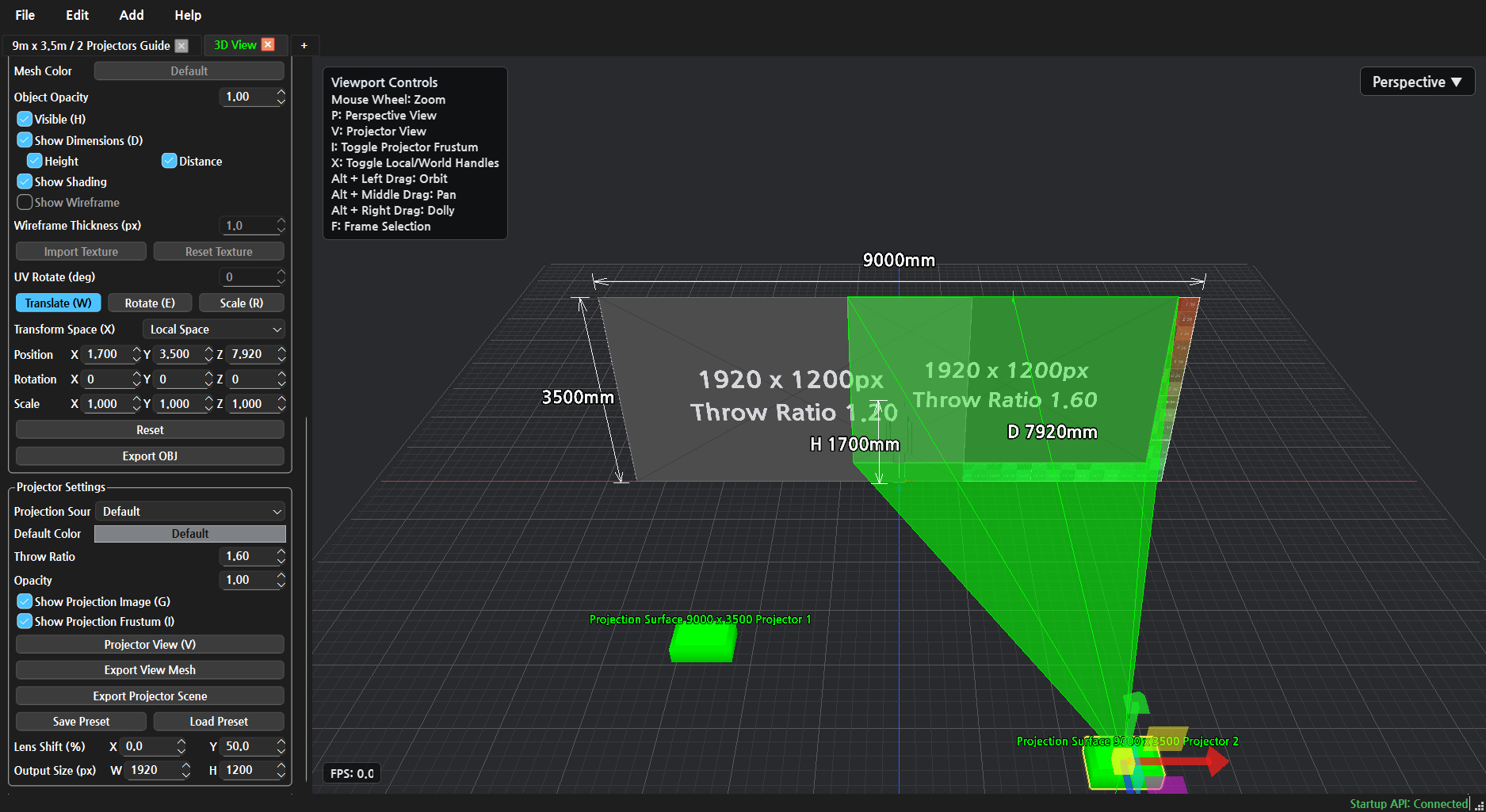Adjust the Object Opacity stepper arrows
Viewport: 1486px width, 812px height.
[281, 97]
